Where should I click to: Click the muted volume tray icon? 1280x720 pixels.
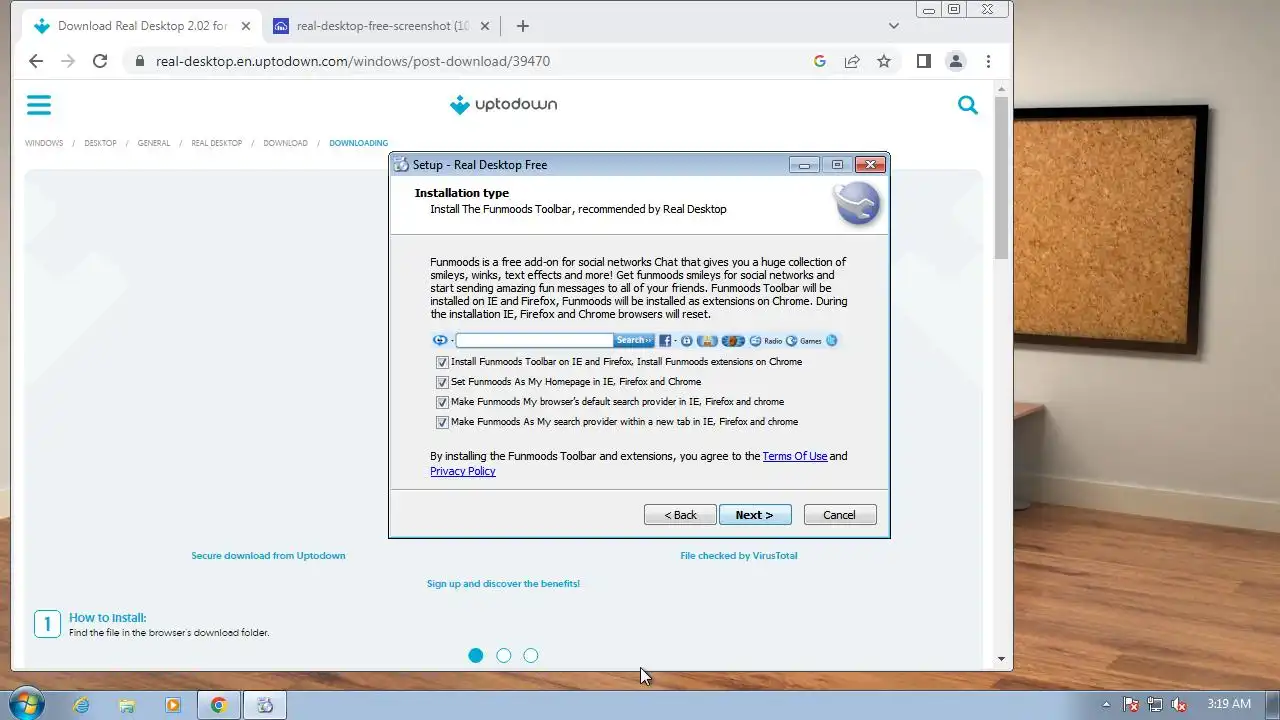tap(1179, 704)
